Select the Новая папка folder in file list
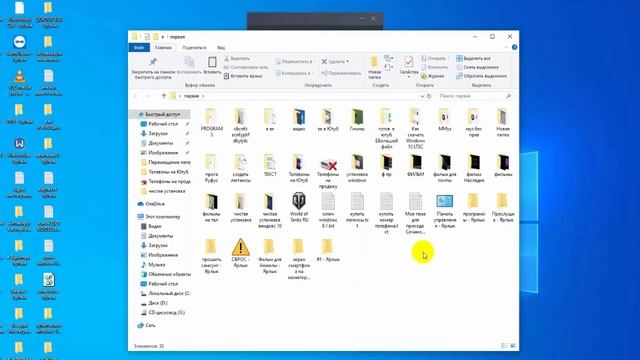This screenshot has width=640, height=360. click(x=503, y=117)
